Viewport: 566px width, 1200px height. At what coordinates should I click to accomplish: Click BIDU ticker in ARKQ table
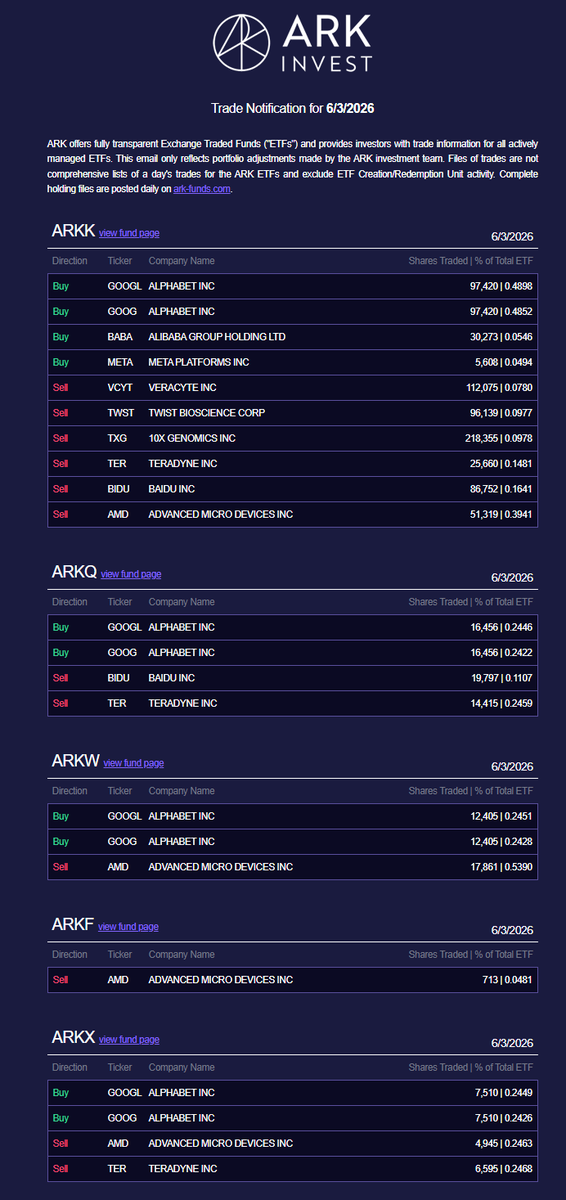pyautogui.click(x=119, y=678)
